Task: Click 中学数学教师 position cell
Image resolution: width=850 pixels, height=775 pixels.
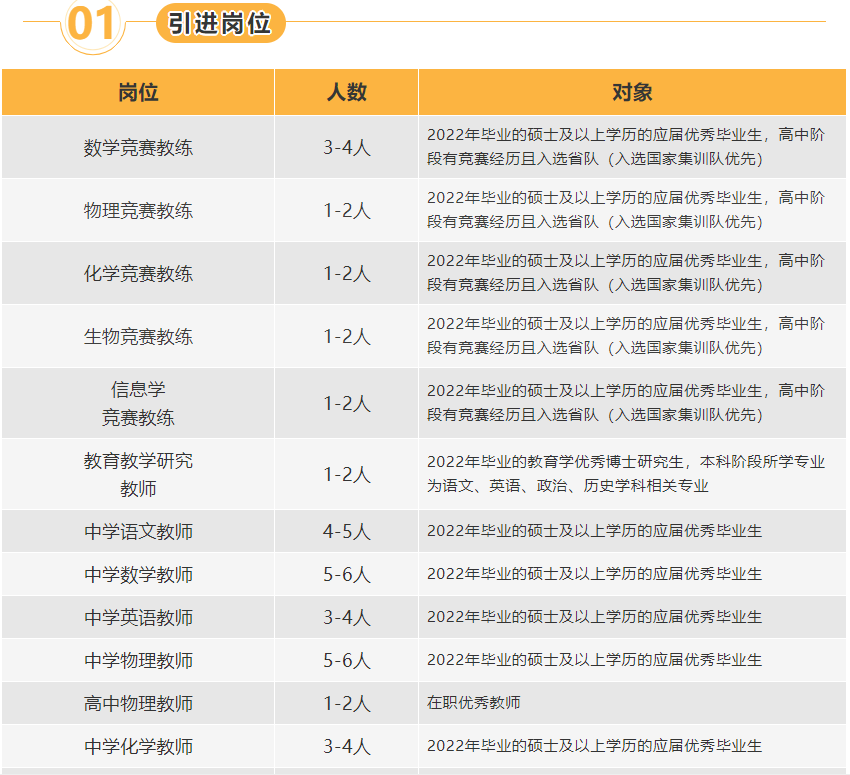Action: click(138, 575)
